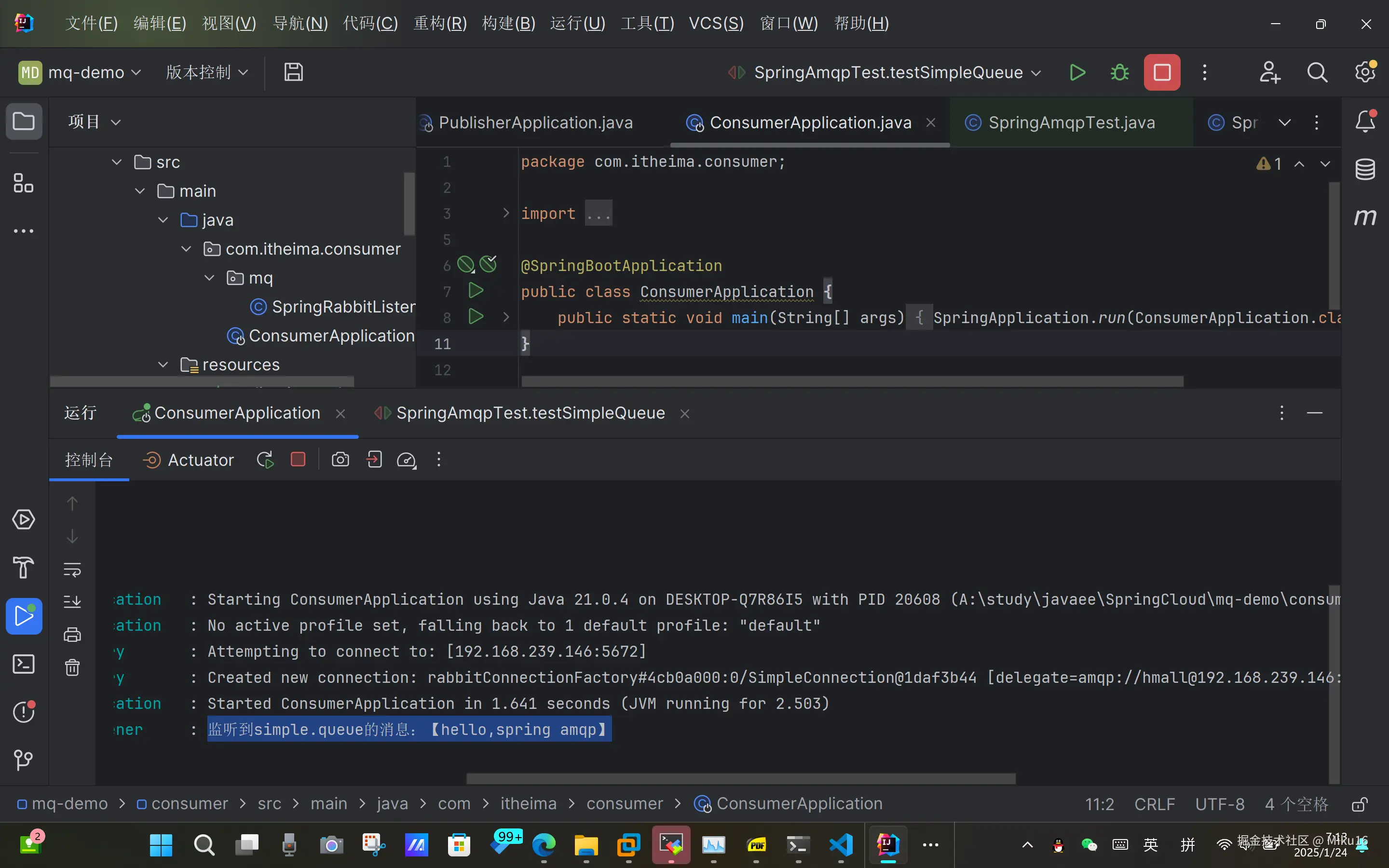Open the Database tool window icon
The image size is (1389, 868).
coord(1365,169)
